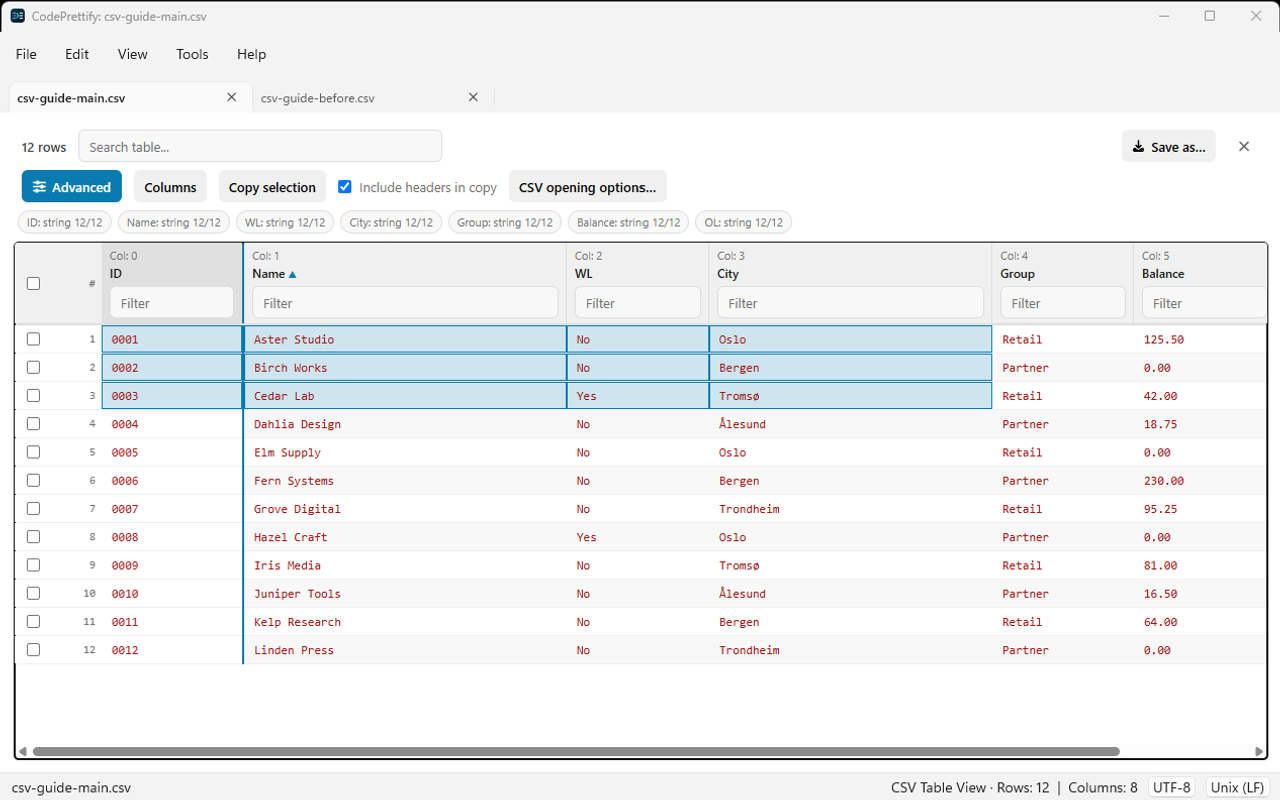Click the Balance column filter field

pos(1204,302)
